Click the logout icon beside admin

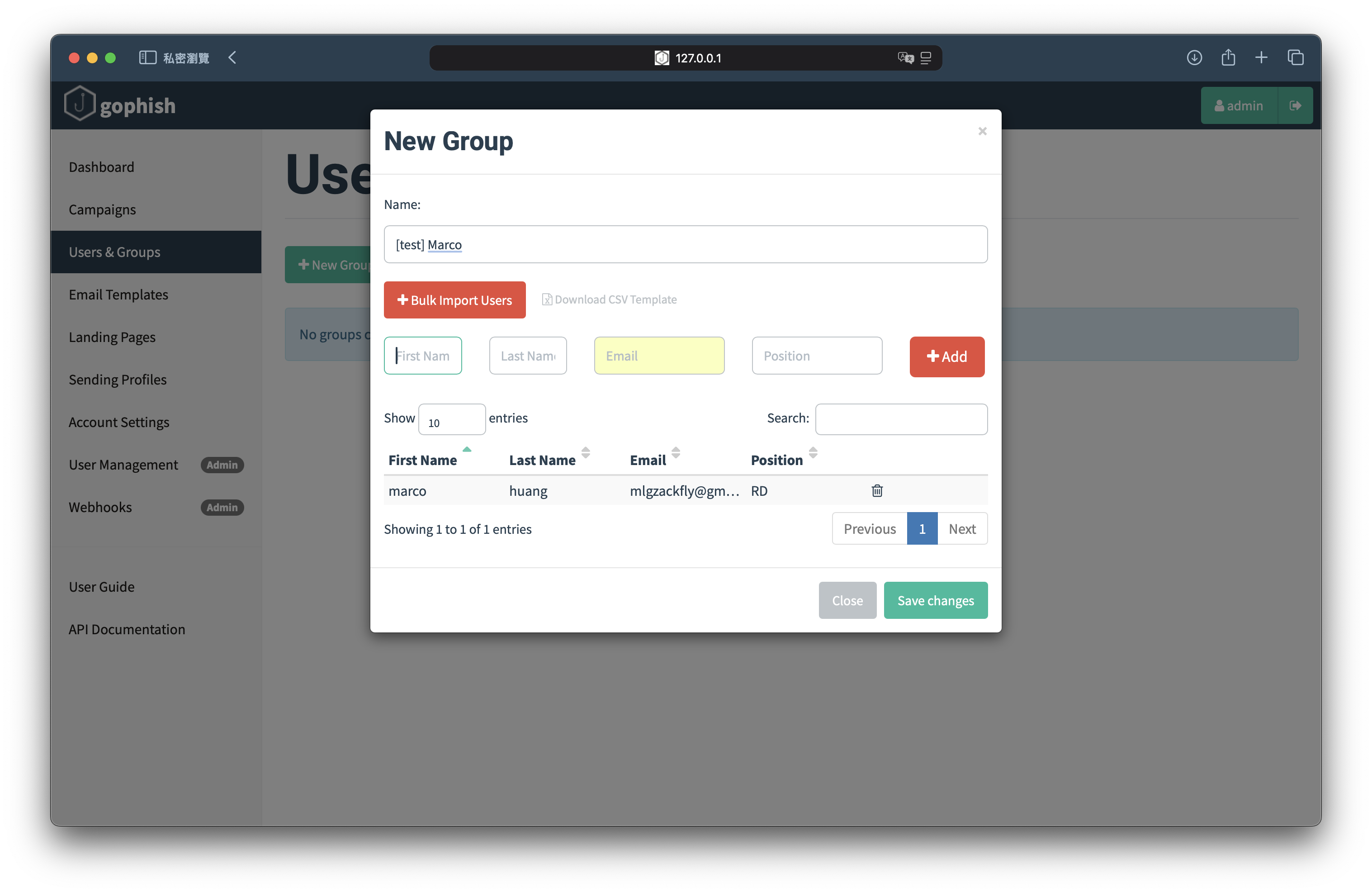1295,105
